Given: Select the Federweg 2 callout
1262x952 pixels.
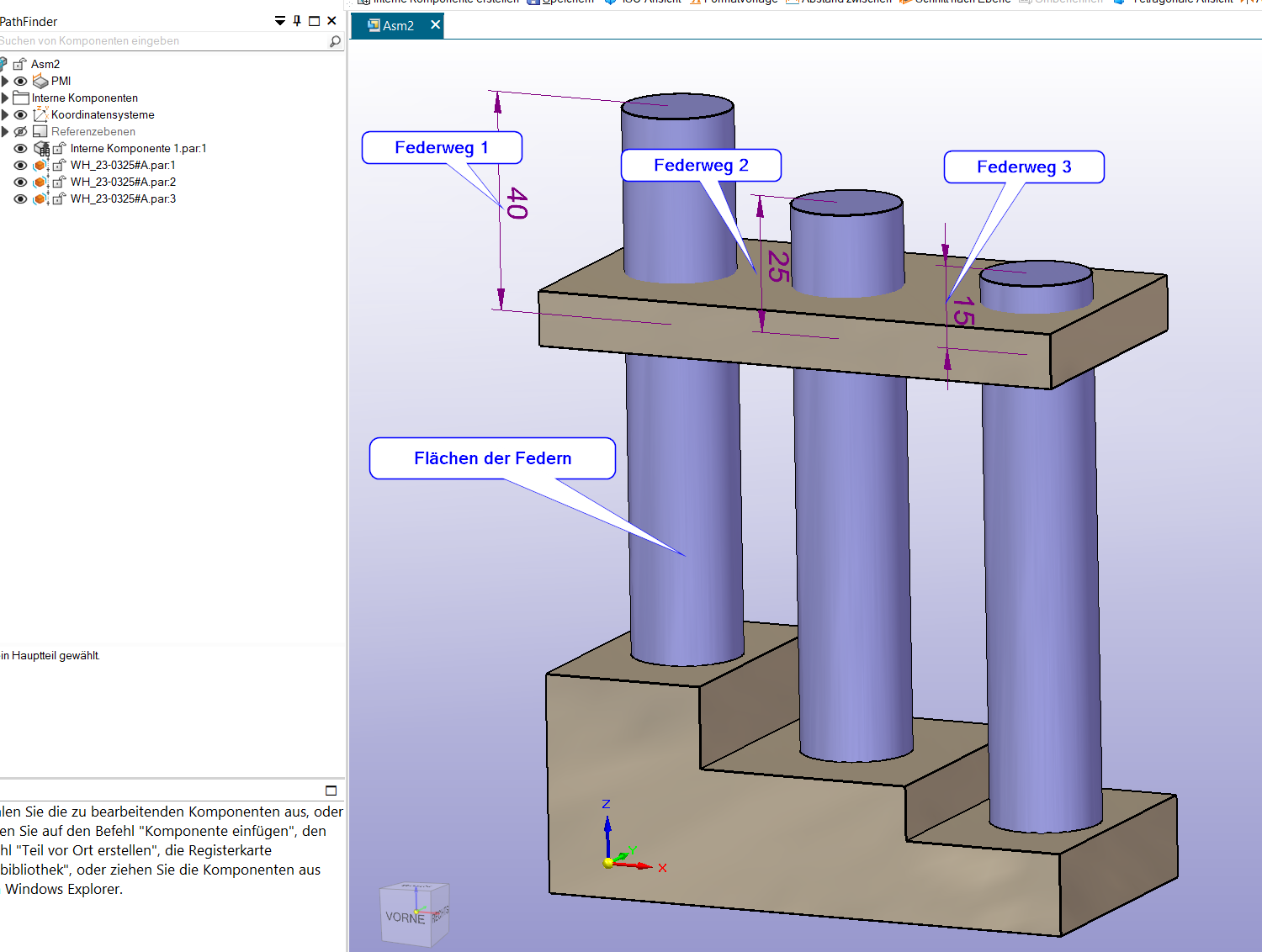Looking at the screenshot, I should pyautogui.click(x=701, y=165).
